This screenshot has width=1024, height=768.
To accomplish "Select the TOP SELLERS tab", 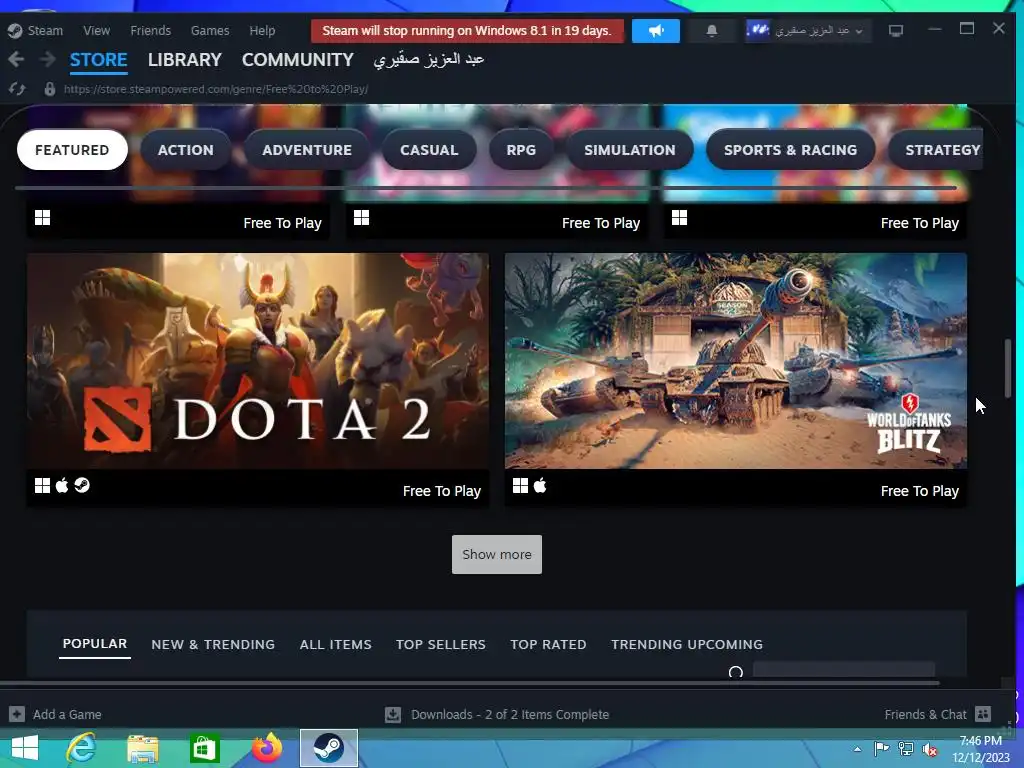I will [441, 645].
